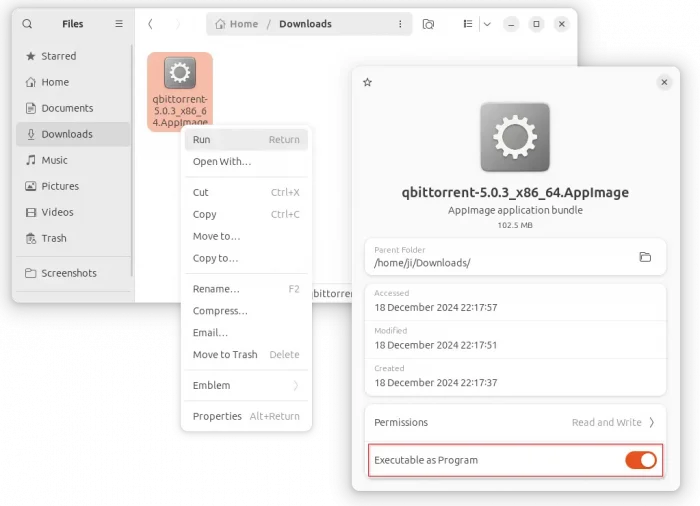Image resolution: width=700 pixels, height=506 pixels.
Task: Open the path bar three-dot menu
Action: [400, 24]
